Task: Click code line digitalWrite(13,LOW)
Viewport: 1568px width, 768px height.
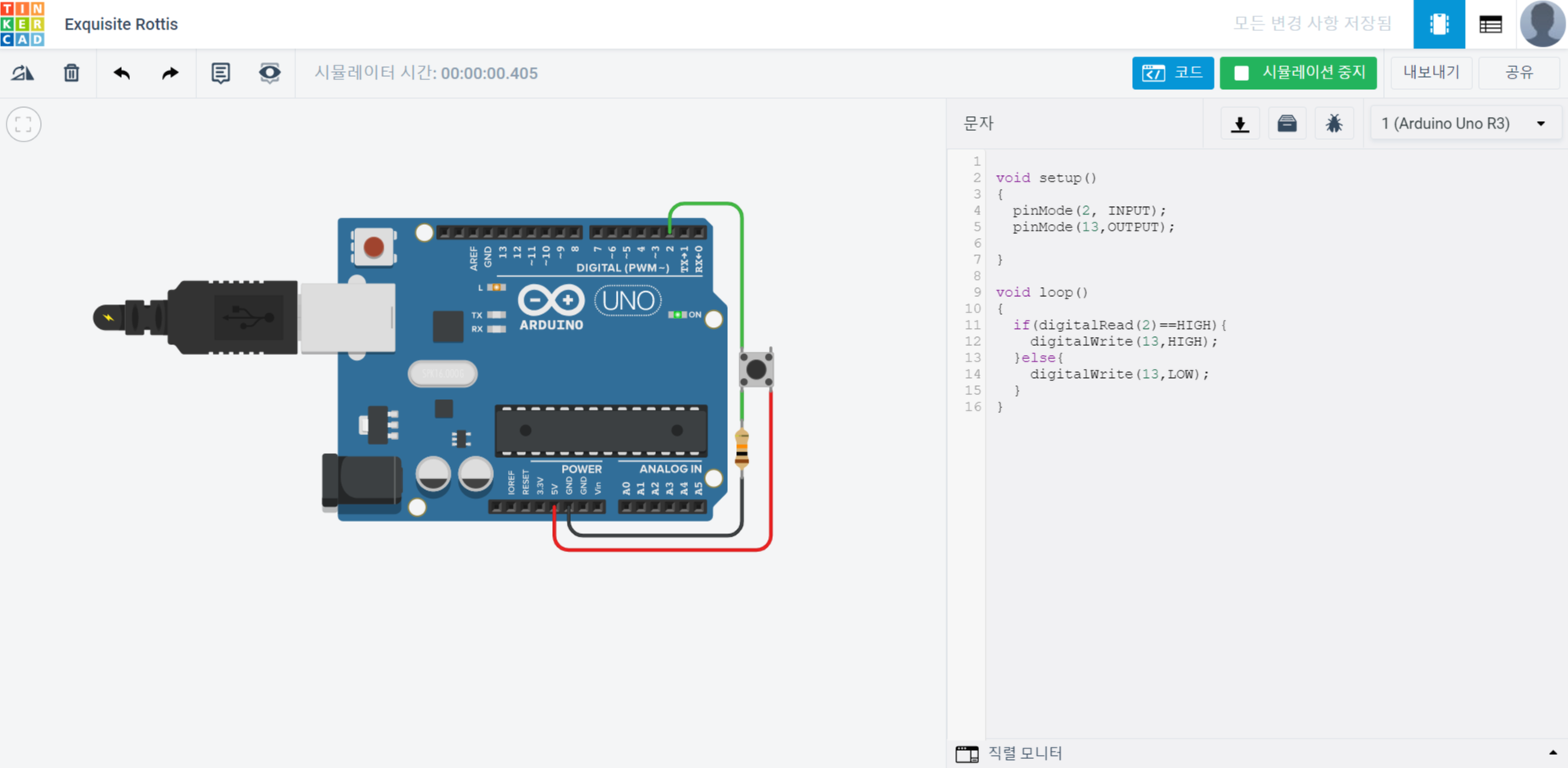Action: pos(1119,374)
